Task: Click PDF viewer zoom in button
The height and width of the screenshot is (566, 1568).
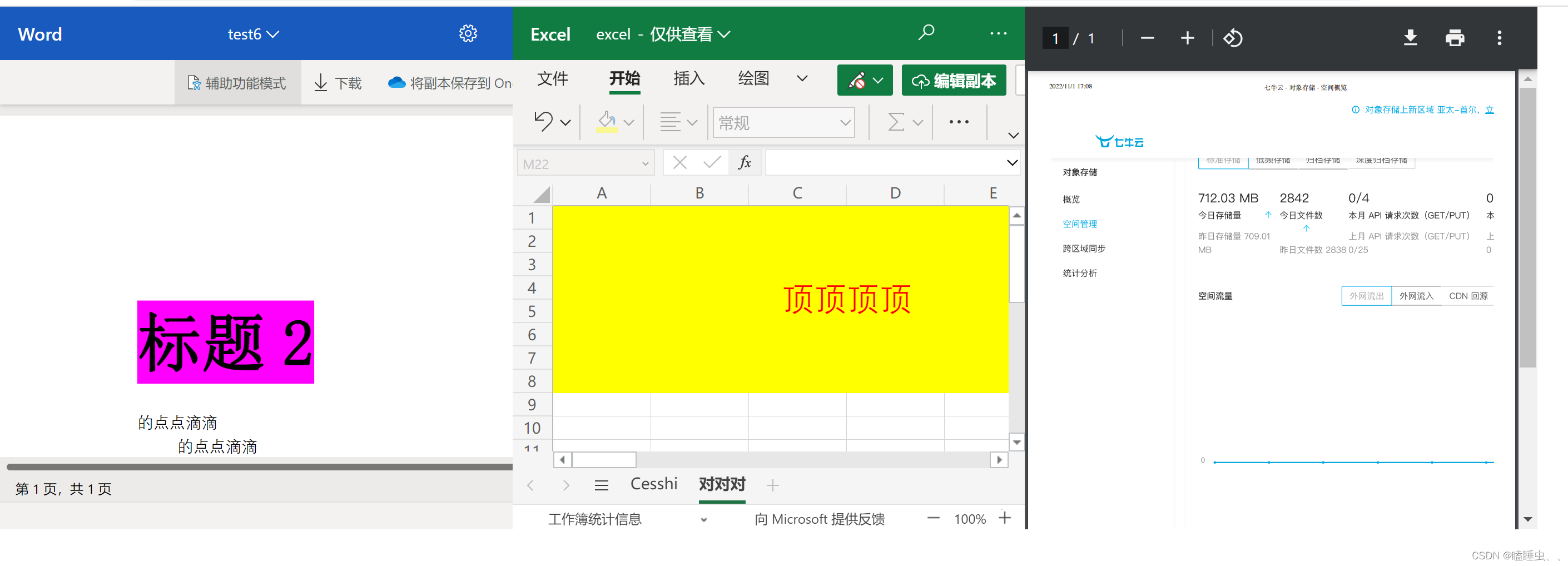Action: point(1187,38)
